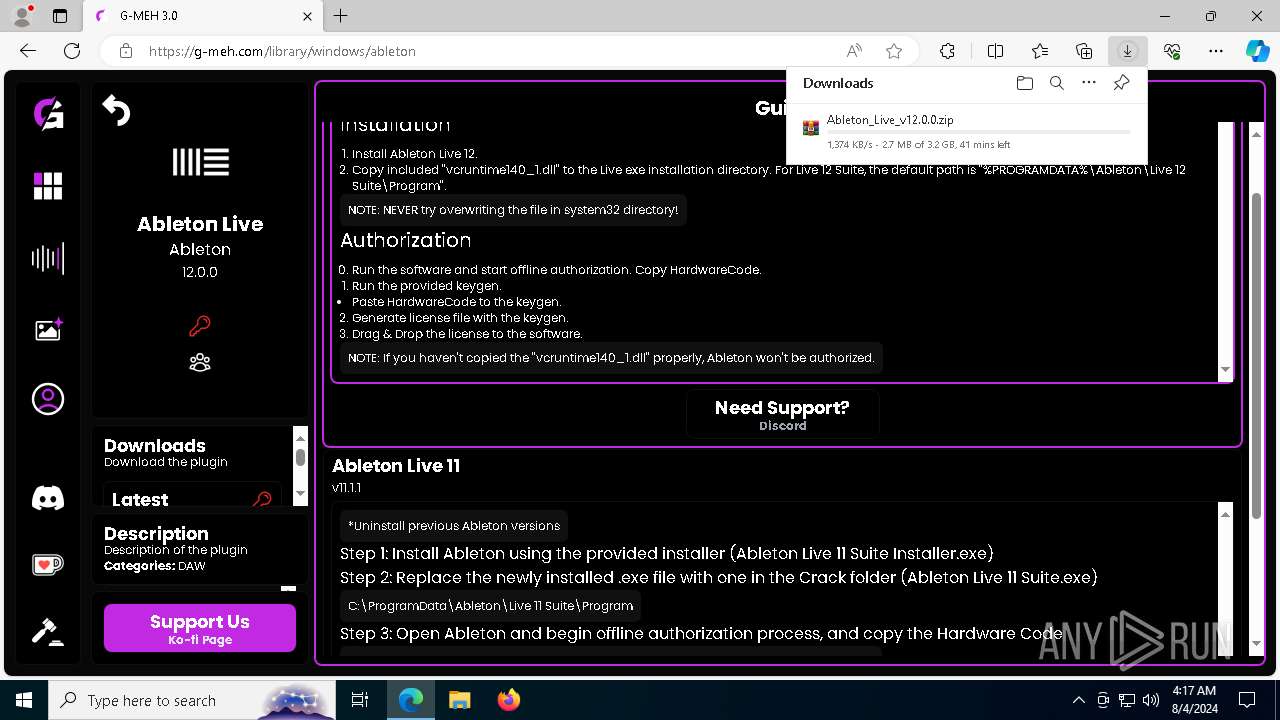This screenshot has height=720, width=1280.
Task: Open the gavel legal icon in sidebar
Action: pos(48,631)
